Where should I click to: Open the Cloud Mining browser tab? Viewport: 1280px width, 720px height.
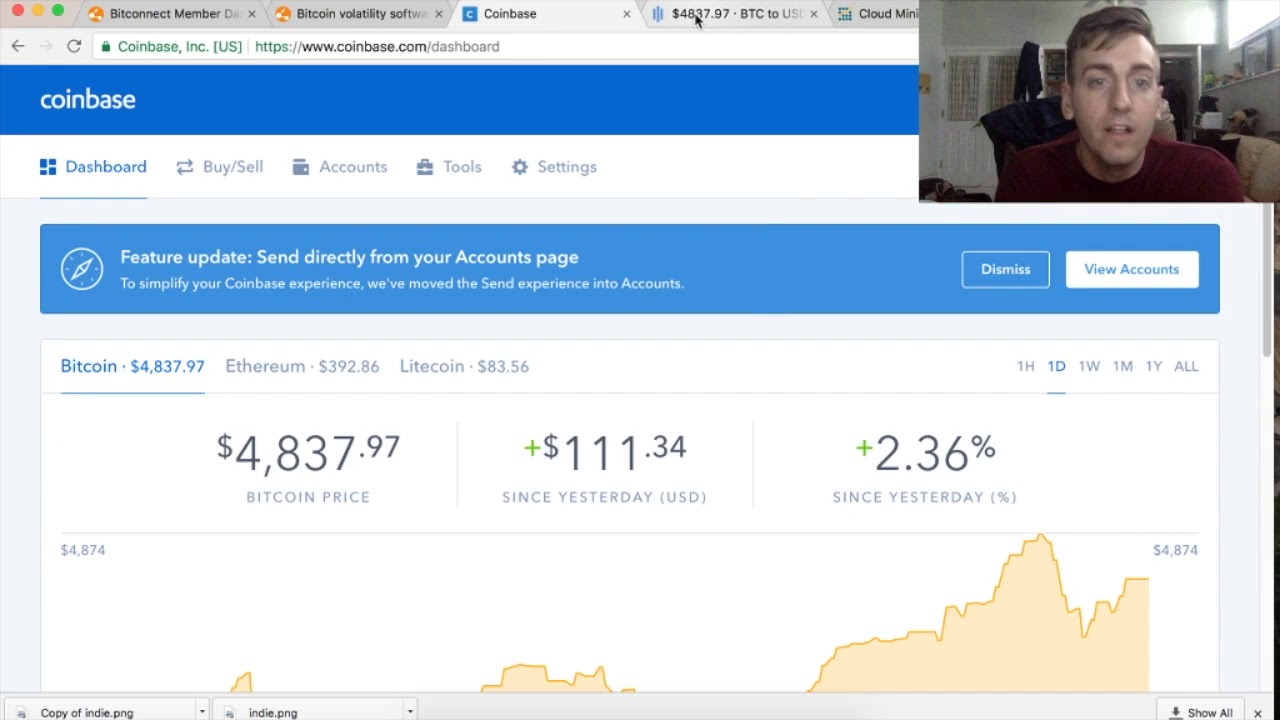(x=878, y=14)
